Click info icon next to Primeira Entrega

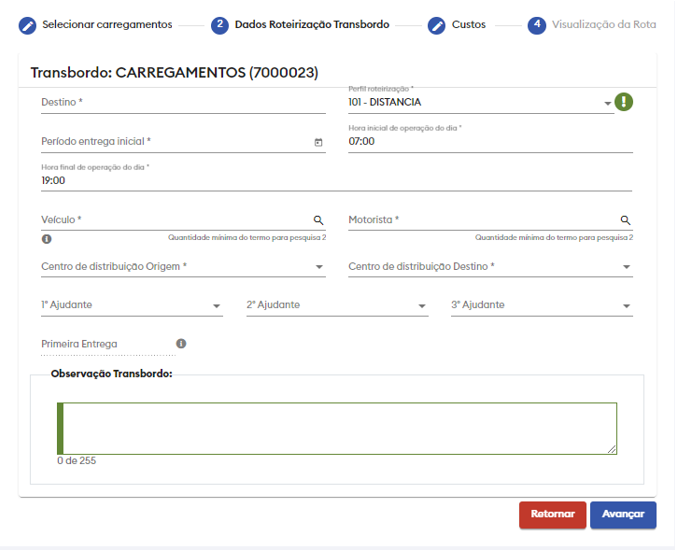coord(181,344)
